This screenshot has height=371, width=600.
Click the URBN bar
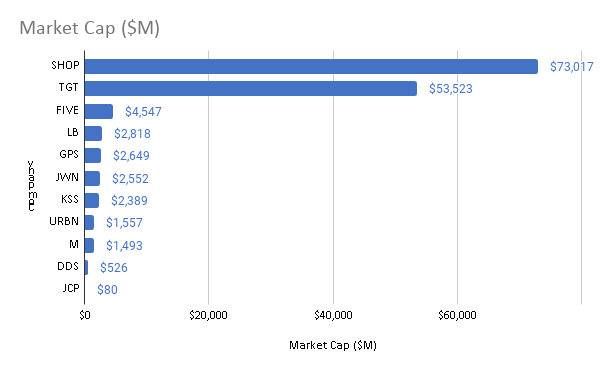pyautogui.click(x=89, y=222)
